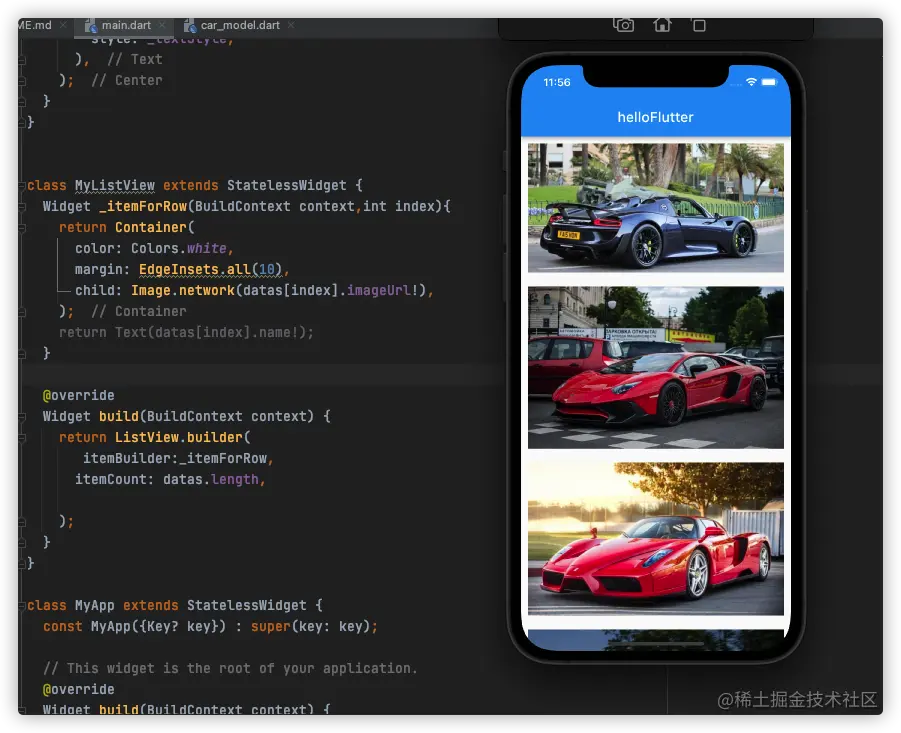Tap the helloFlutter app bar title
The image size is (901, 733).
pos(656,117)
